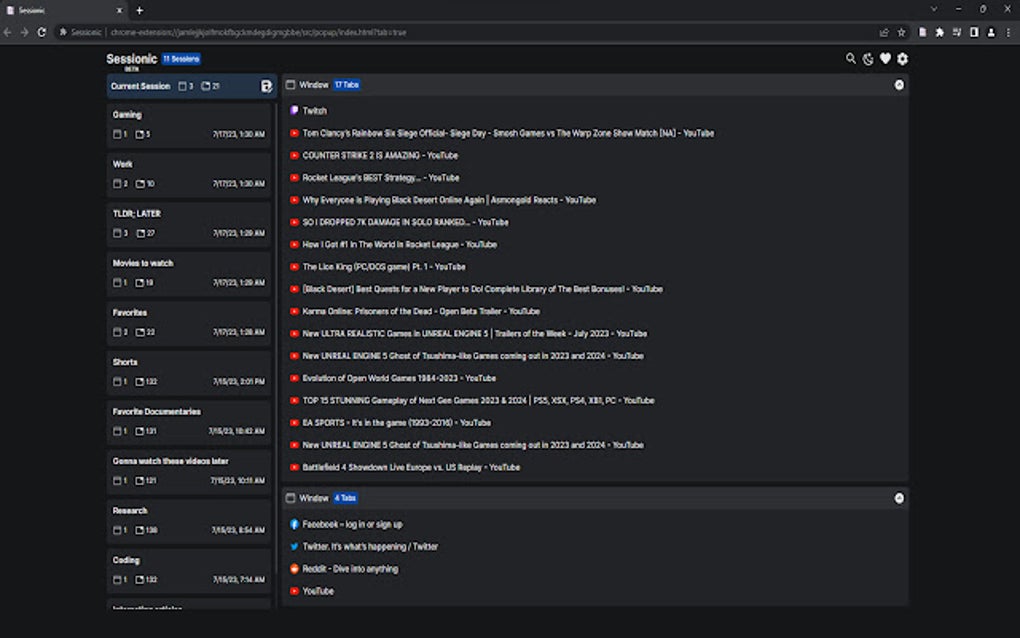Open the Twitch tab entry

coord(315,111)
